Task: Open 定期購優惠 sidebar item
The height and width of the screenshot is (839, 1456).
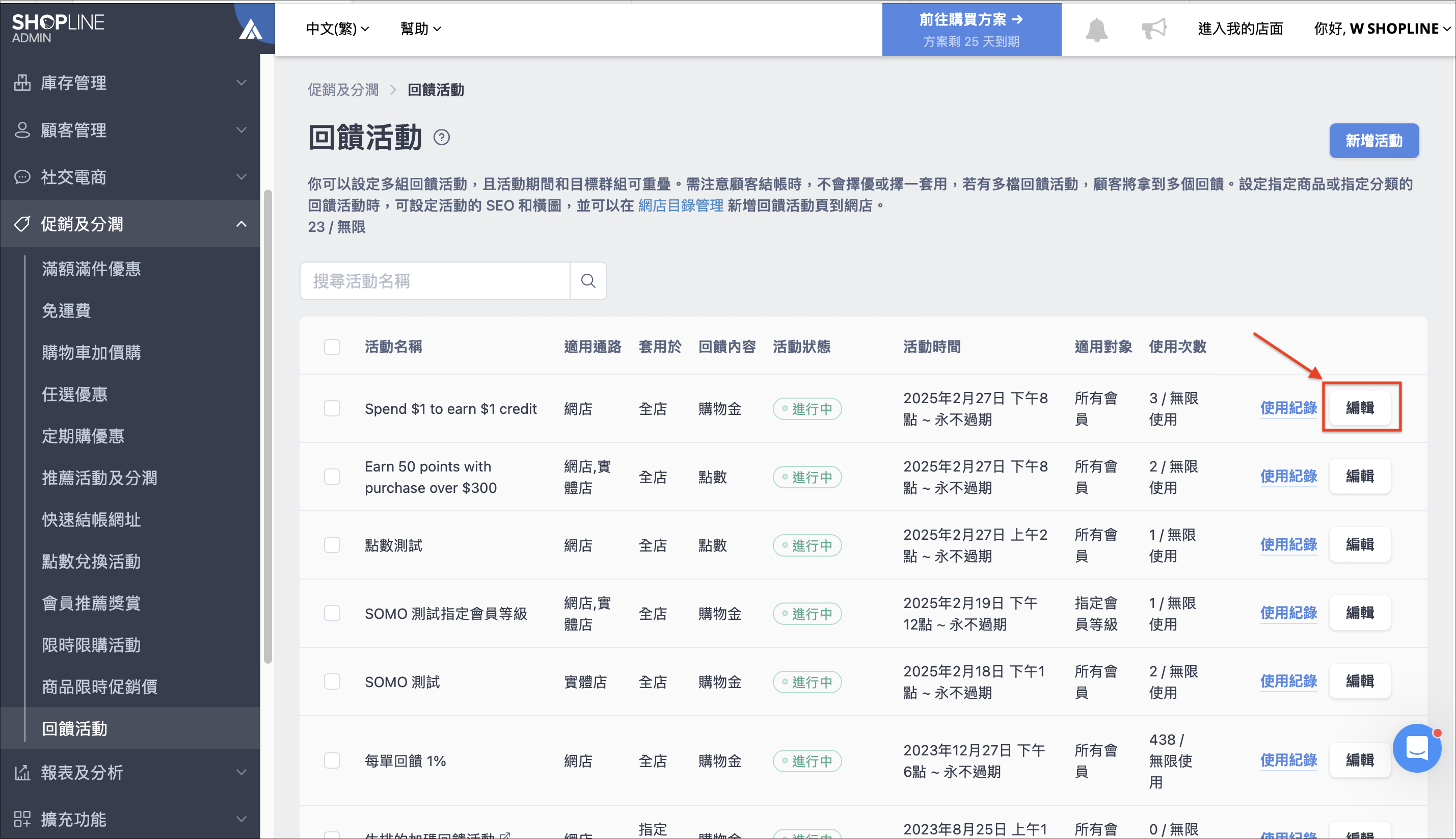Action: coord(83,436)
